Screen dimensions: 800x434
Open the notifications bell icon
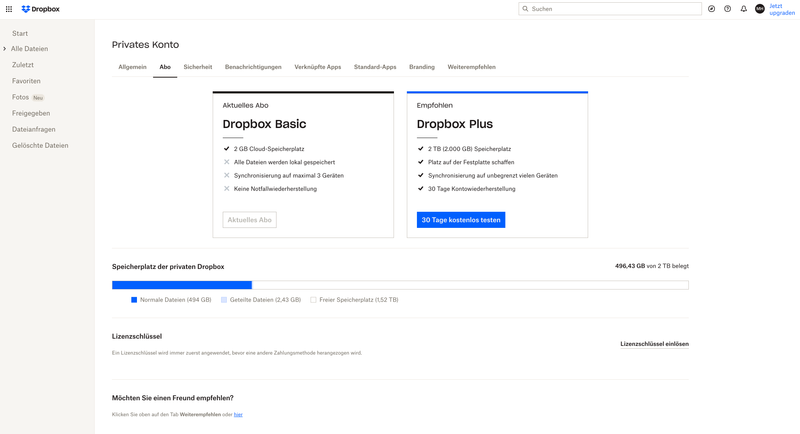coord(743,9)
